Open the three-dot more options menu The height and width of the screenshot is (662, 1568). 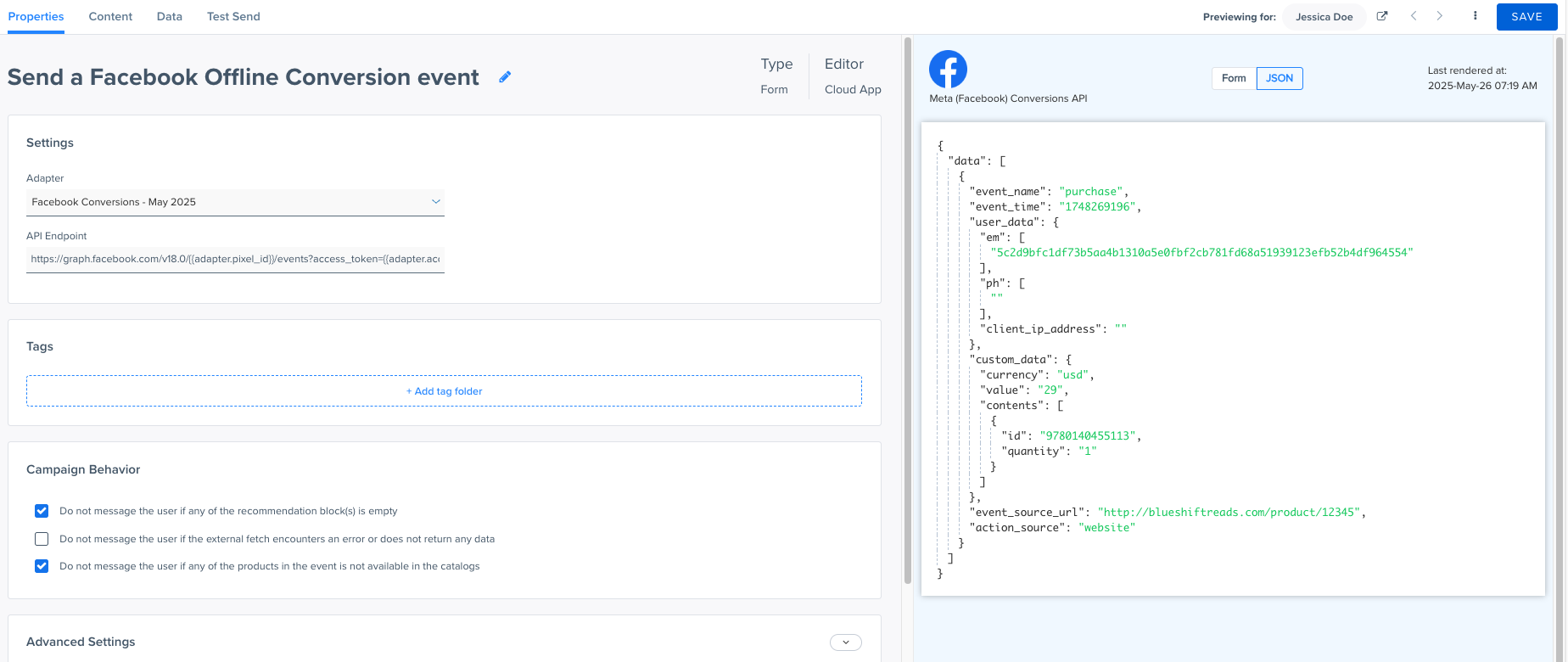point(1476,16)
